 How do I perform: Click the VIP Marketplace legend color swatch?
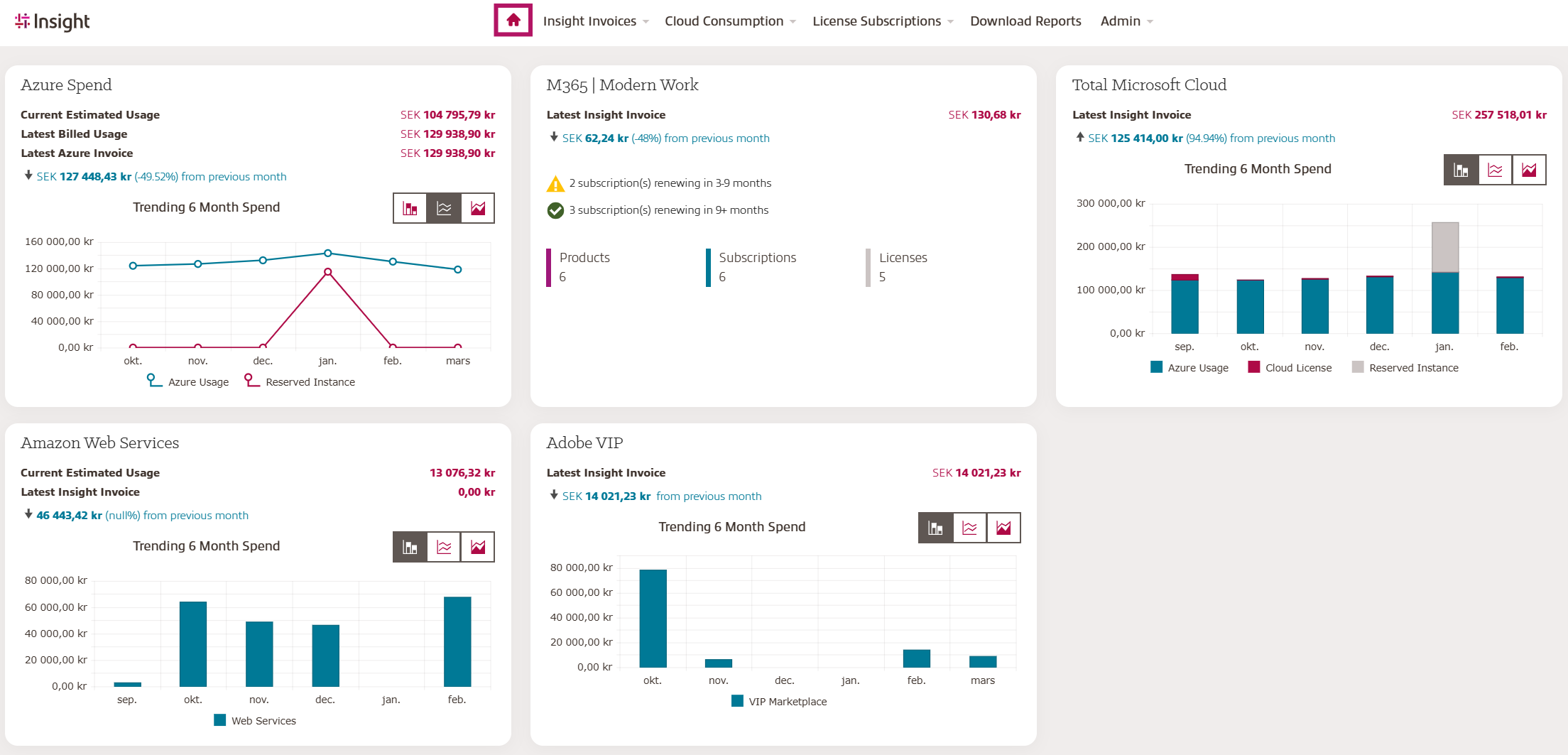737,701
